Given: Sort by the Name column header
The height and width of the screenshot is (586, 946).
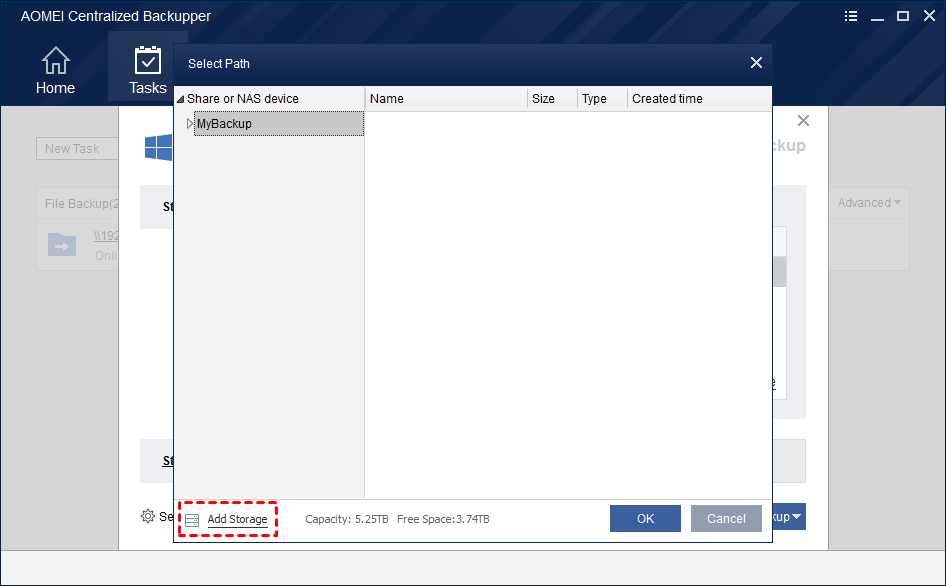Looking at the screenshot, I should tap(446, 99).
